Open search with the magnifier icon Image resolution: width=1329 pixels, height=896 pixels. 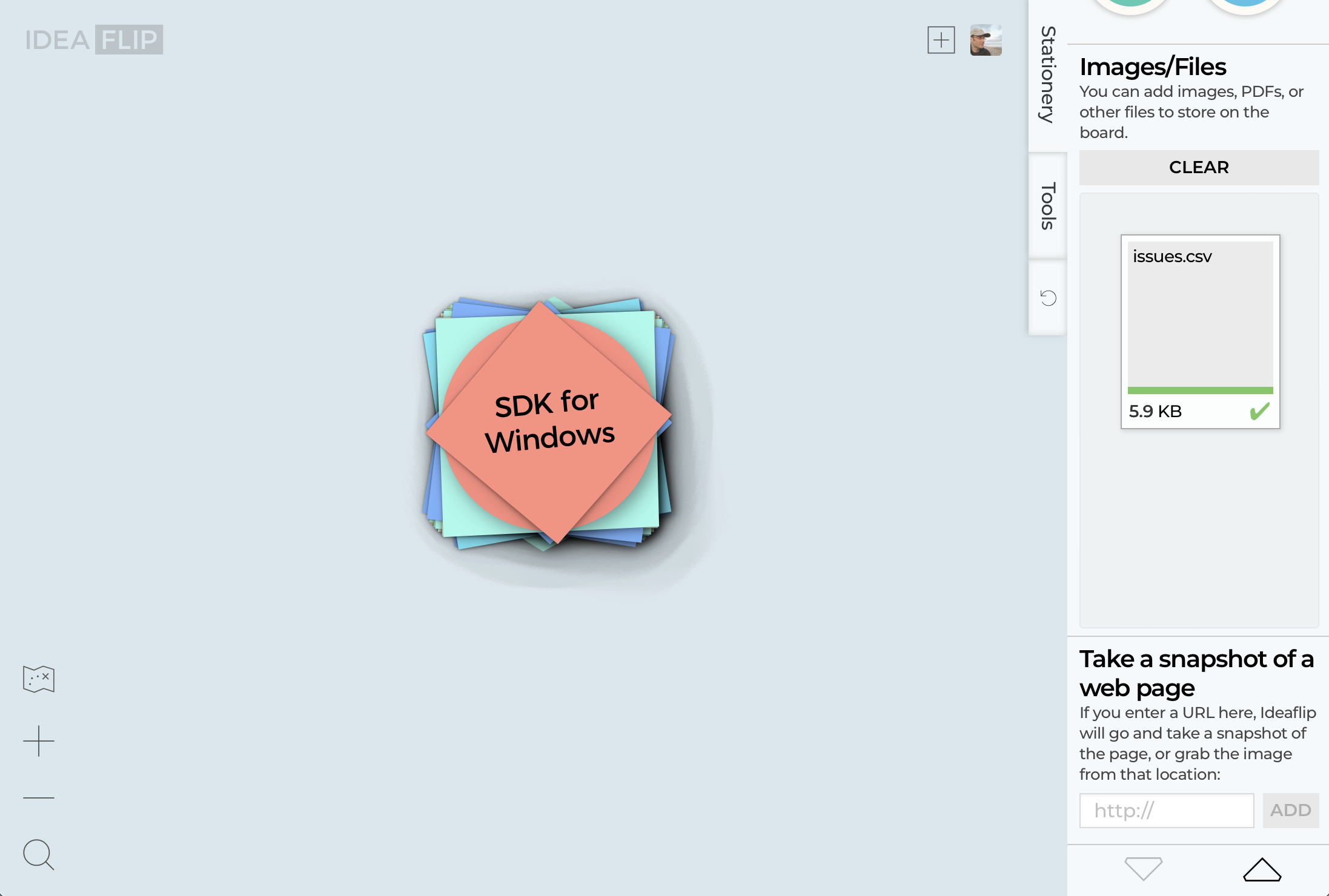coord(39,854)
